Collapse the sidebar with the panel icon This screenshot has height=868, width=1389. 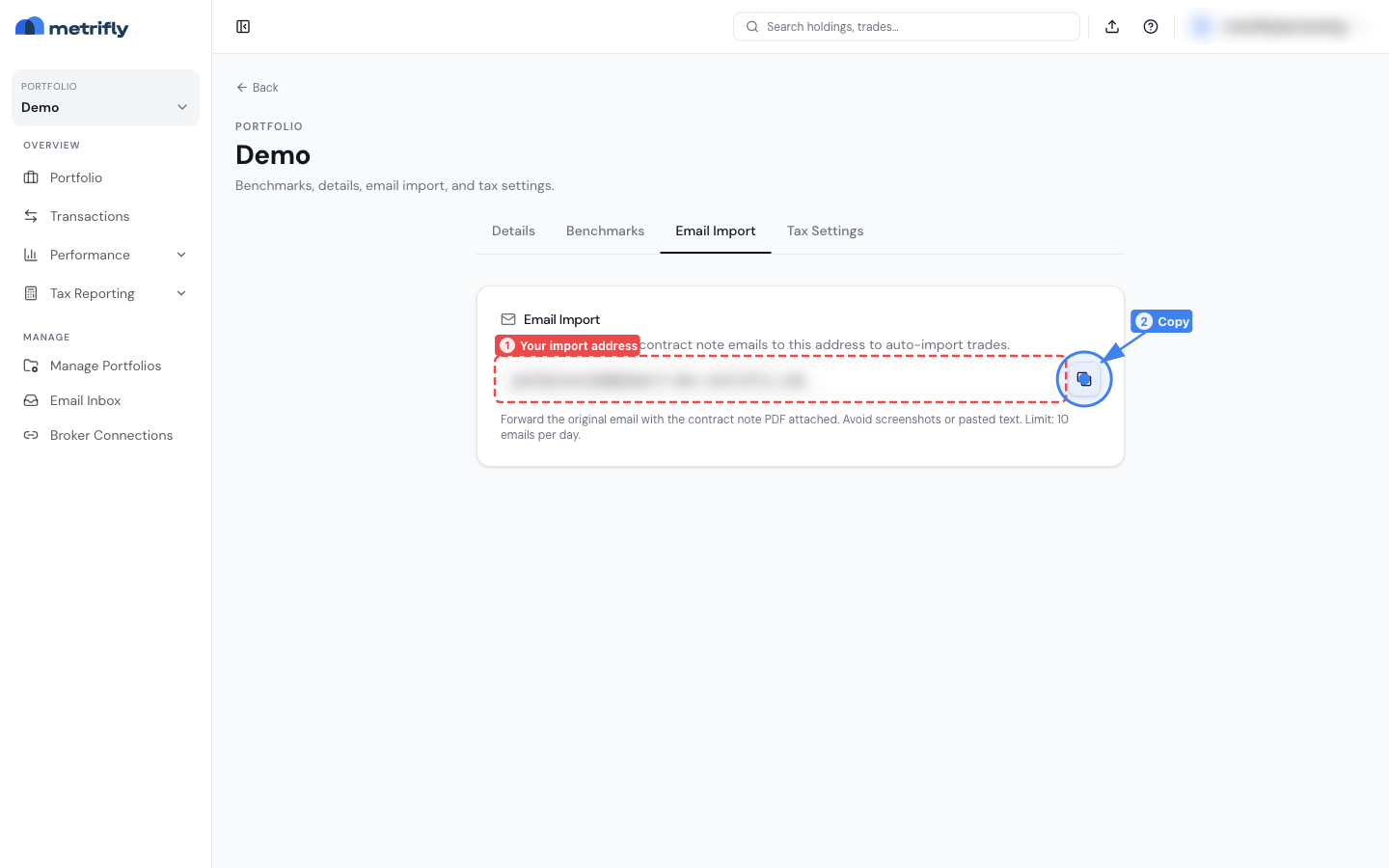(243, 27)
